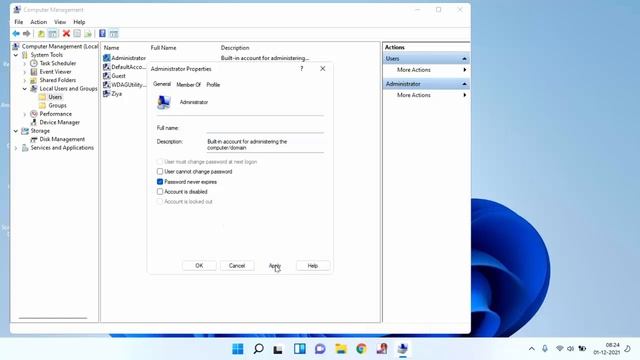Toggle Show/Hide Action Pane toolbar icon

(x=114, y=33)
